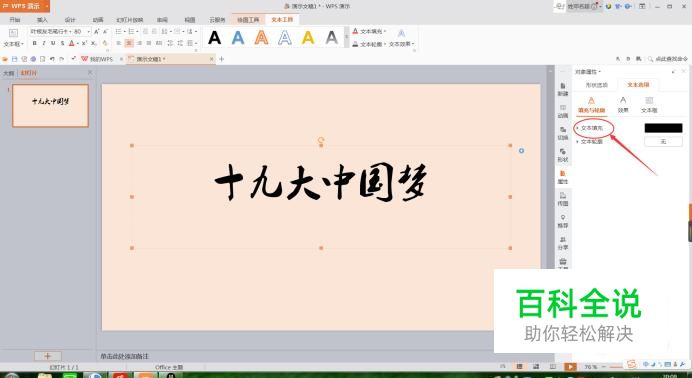Screen dimensions: 692x378
Task: Click the rotate handle above the text box
Action: 321,140
